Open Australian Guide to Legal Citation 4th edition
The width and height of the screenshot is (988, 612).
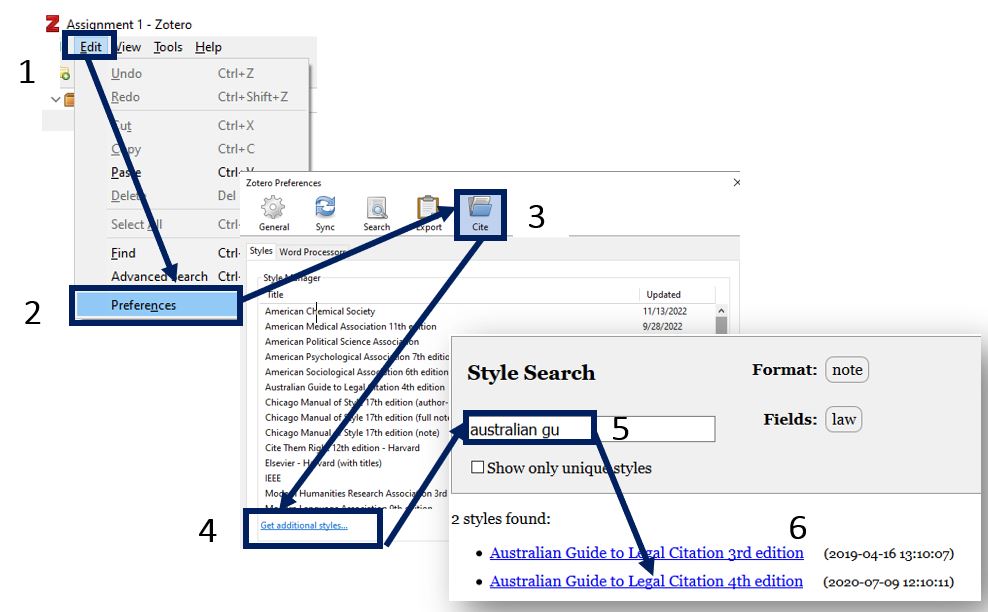coord(645,581)
